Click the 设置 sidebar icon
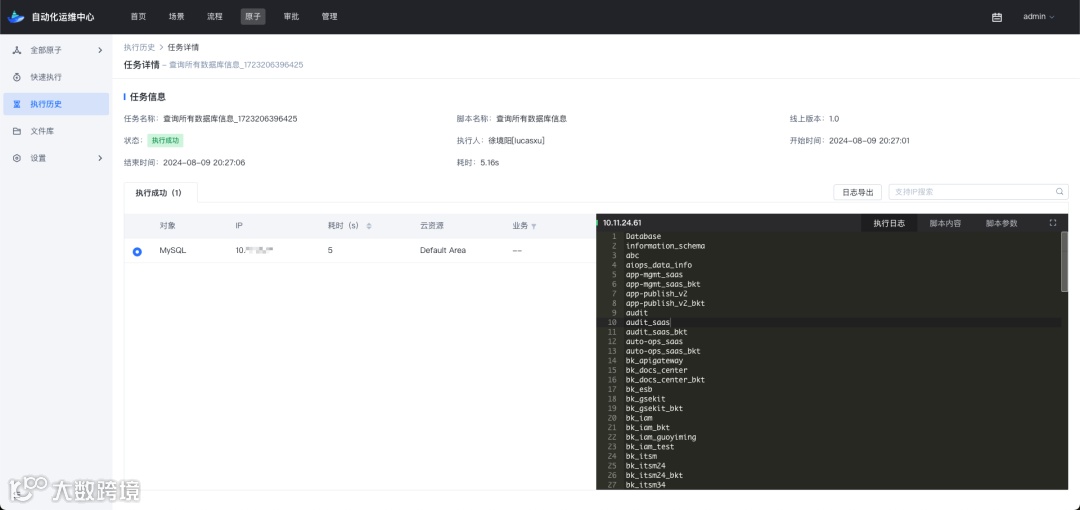1080x510 pixels. [x=17, y=158]
